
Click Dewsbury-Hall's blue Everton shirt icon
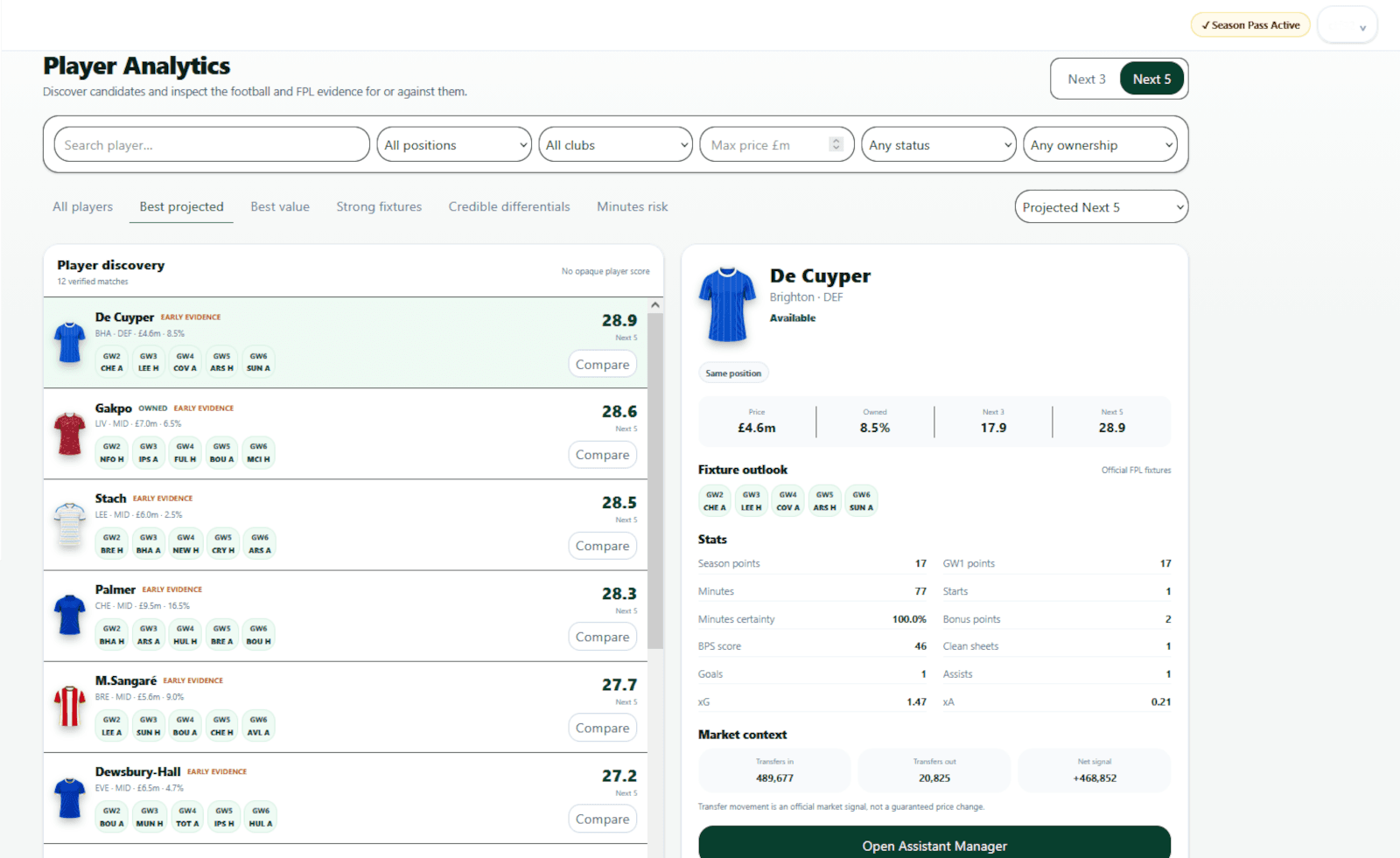pyautogui.click(x=69, y=798)
